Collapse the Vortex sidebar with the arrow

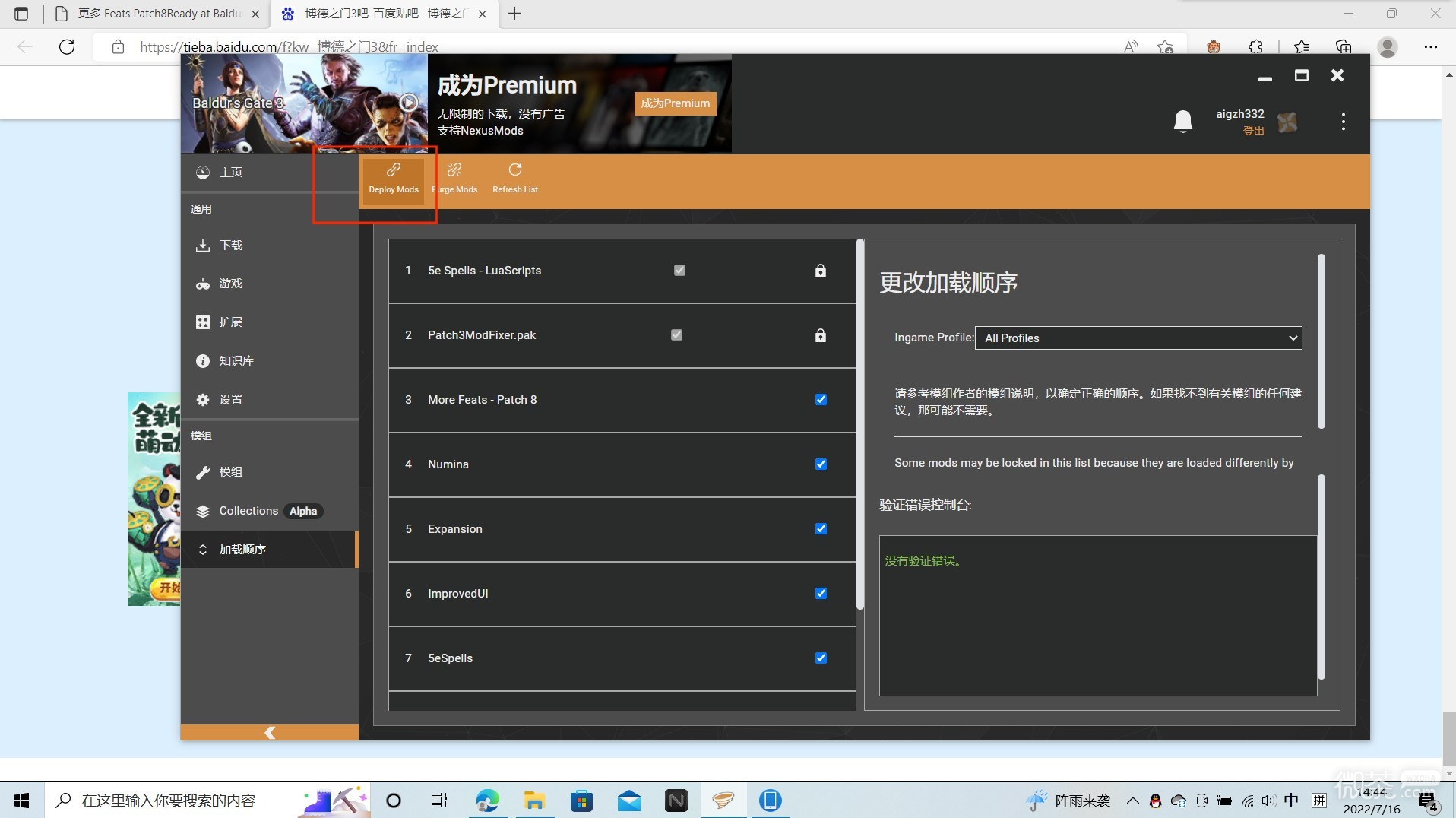[269, 732]
